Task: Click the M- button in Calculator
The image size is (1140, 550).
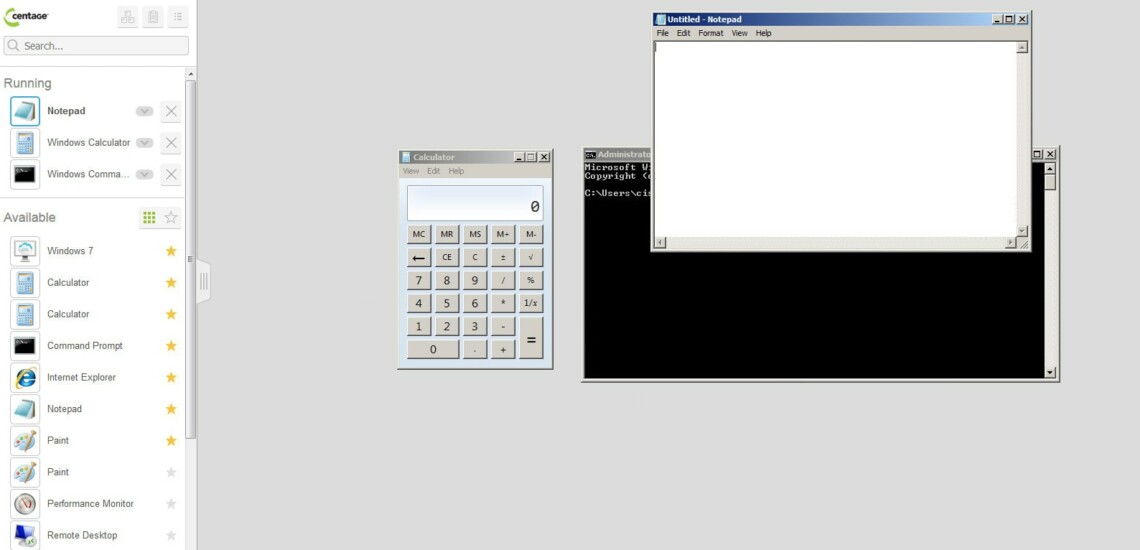Action: (531, 234)
